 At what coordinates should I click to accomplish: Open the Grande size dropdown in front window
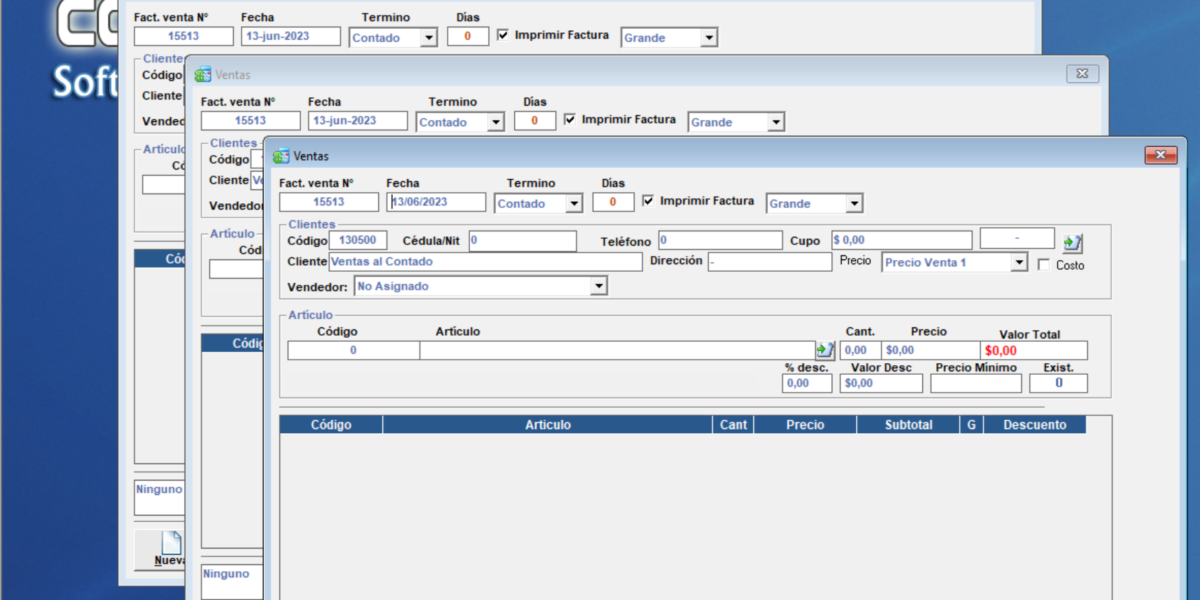pyautogui.click(x=853, y=204)
